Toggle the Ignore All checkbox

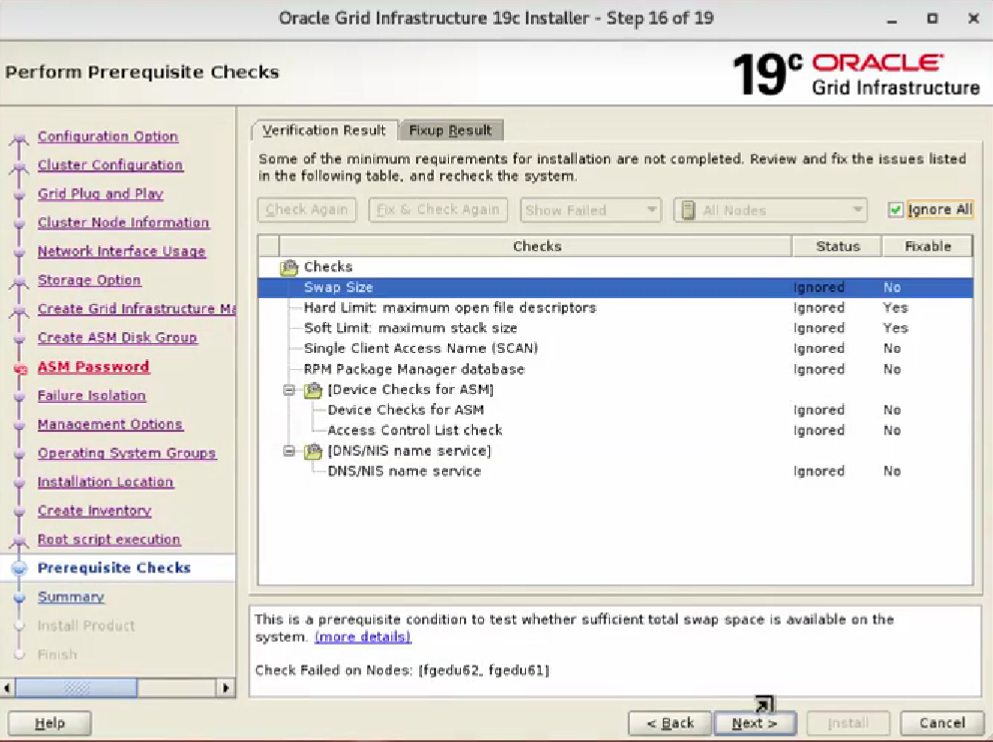[x=895, y=210]
